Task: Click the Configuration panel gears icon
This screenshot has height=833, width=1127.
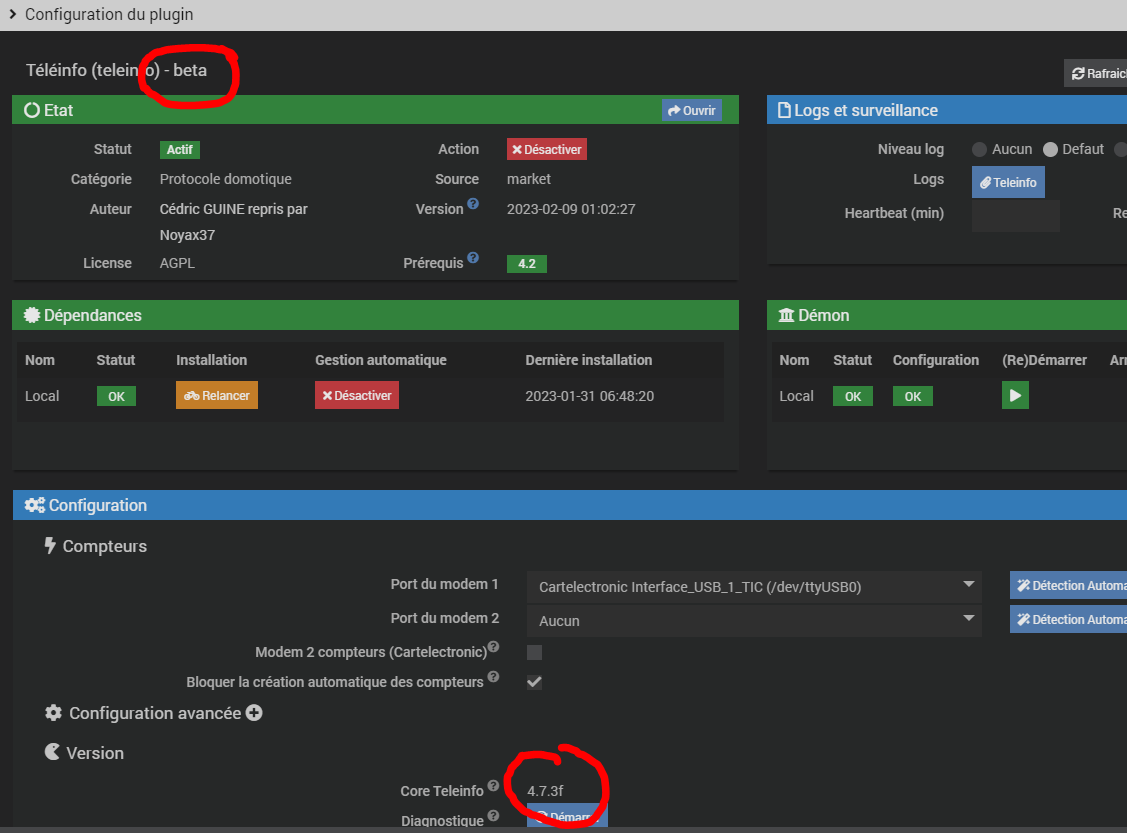Action: (34, 505)
